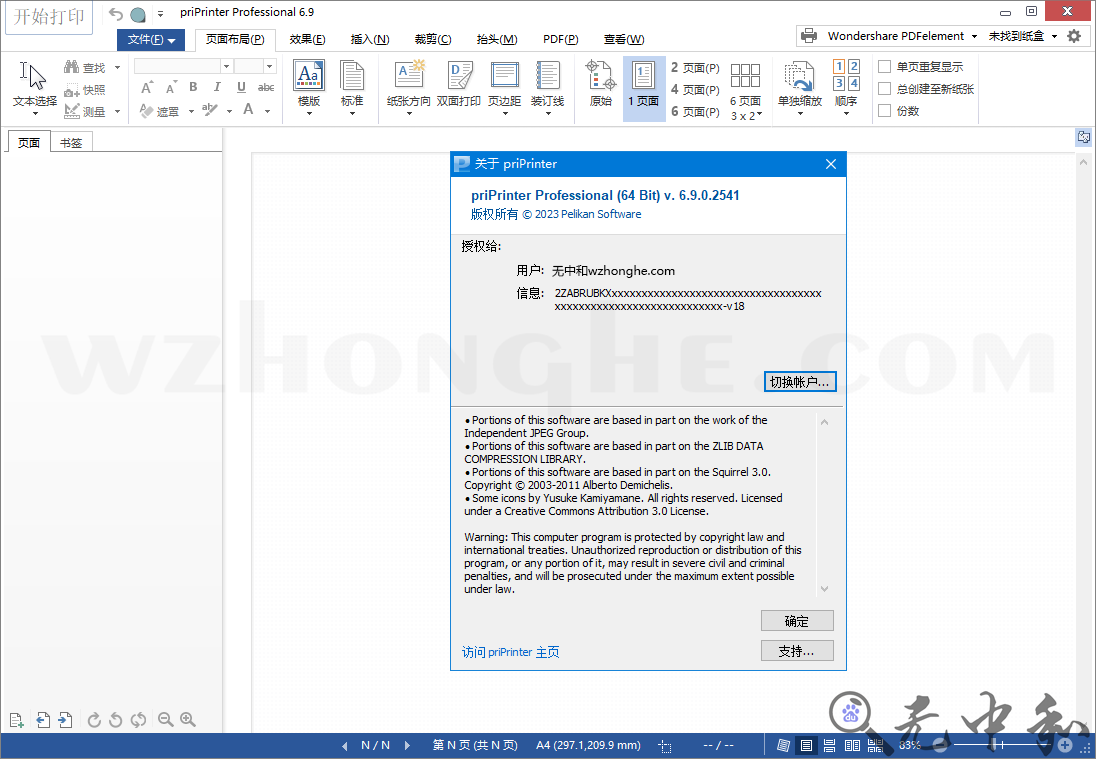This screenshot has height=759, width=1096.
Task: Switch to the 效果(E) ribbon tab
Action: tap(307, 40)
